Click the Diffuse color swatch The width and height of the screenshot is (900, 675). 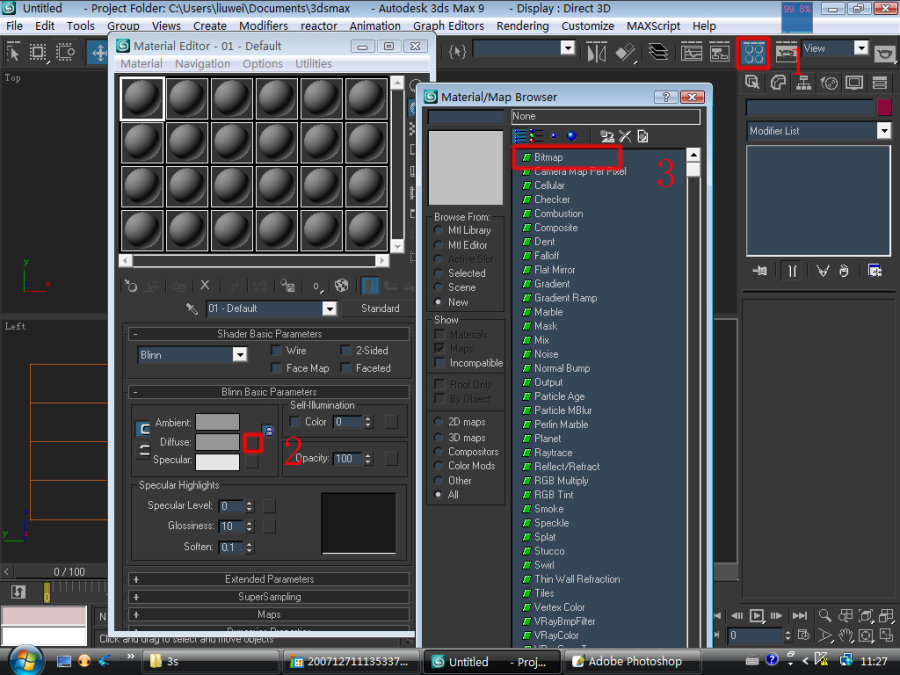click(217, 442)
